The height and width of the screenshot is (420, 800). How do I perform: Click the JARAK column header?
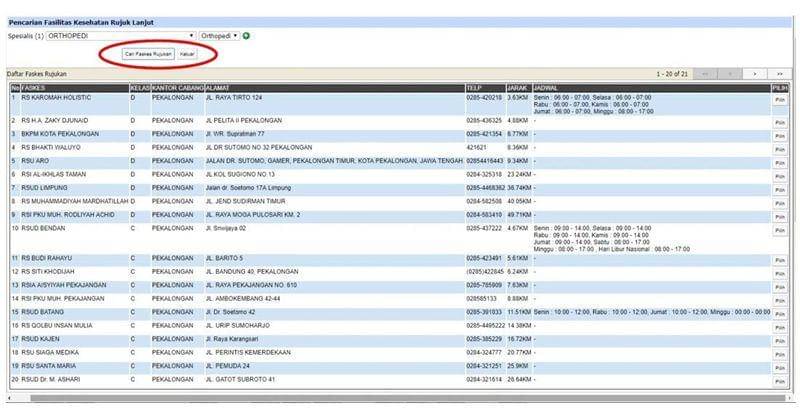click(518, 88)
